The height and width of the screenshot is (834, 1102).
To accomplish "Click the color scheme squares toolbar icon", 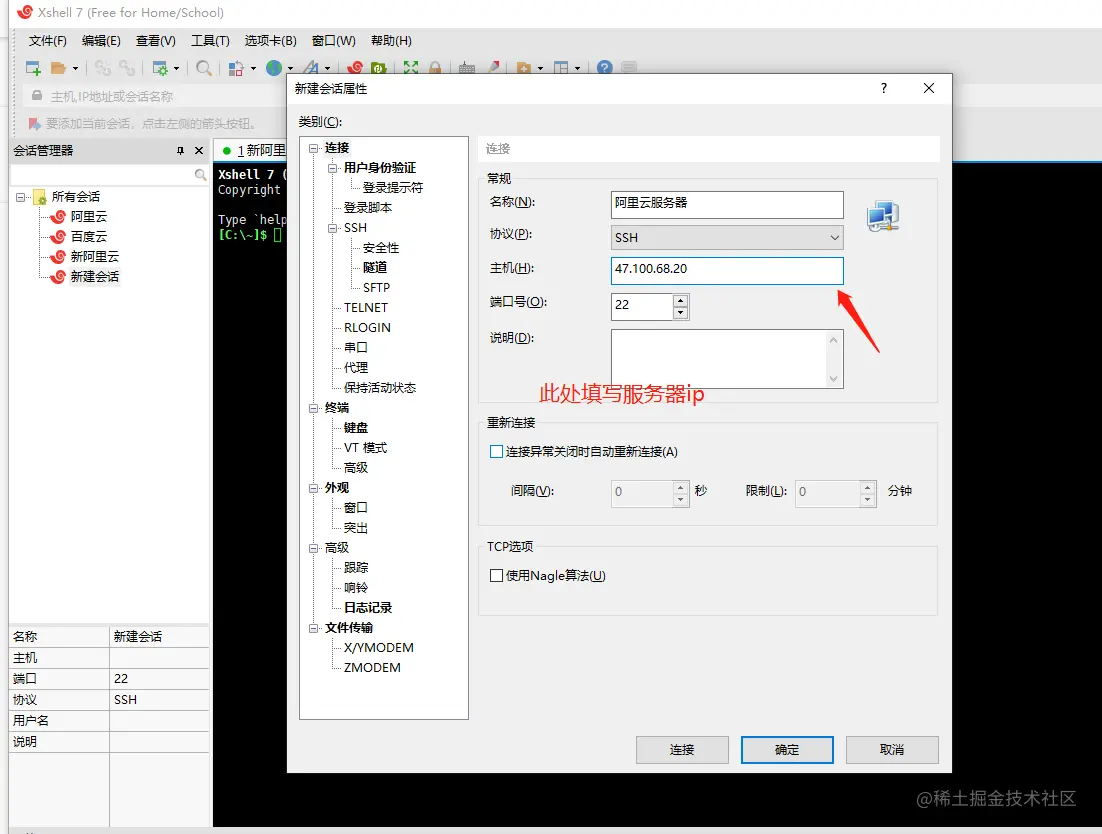I will [x=235, y=68].
